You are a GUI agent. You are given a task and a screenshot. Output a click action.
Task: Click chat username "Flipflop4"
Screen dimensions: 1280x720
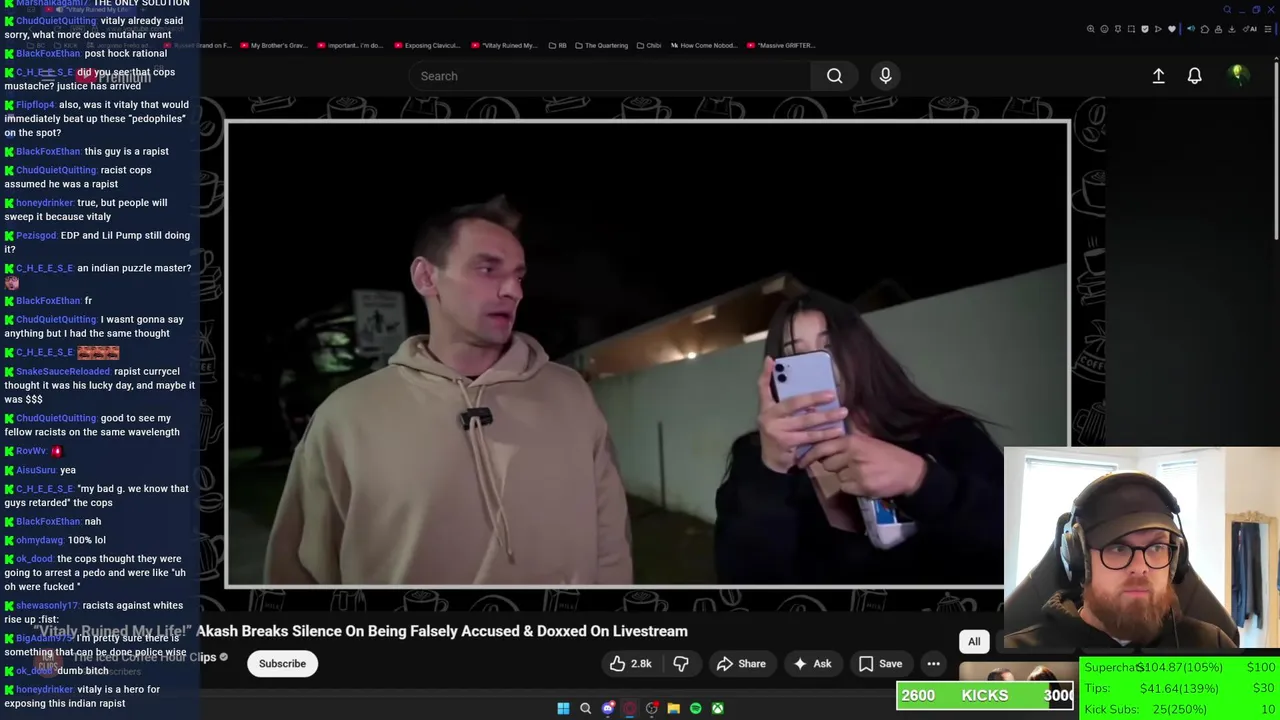(35, 105)
